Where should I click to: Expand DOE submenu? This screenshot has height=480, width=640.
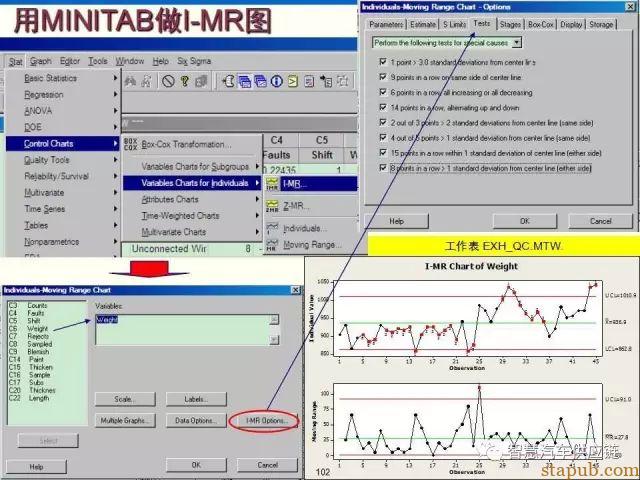click(62, 127)
